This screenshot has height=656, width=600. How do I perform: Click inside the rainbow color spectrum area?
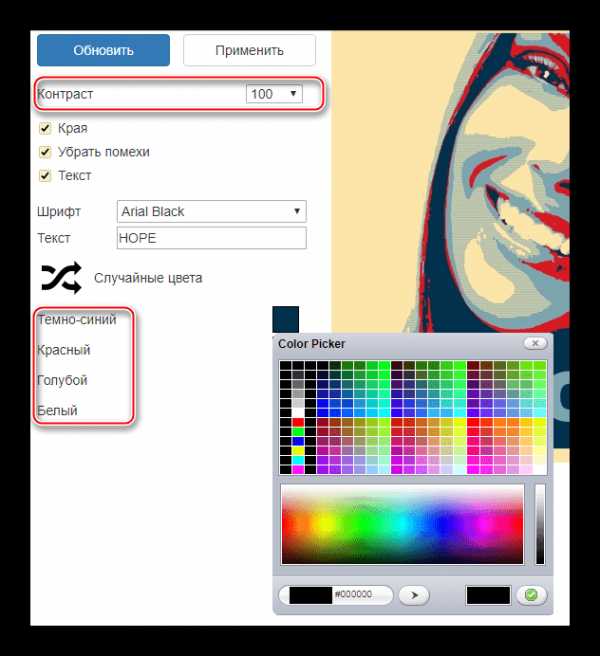point(402,524)
